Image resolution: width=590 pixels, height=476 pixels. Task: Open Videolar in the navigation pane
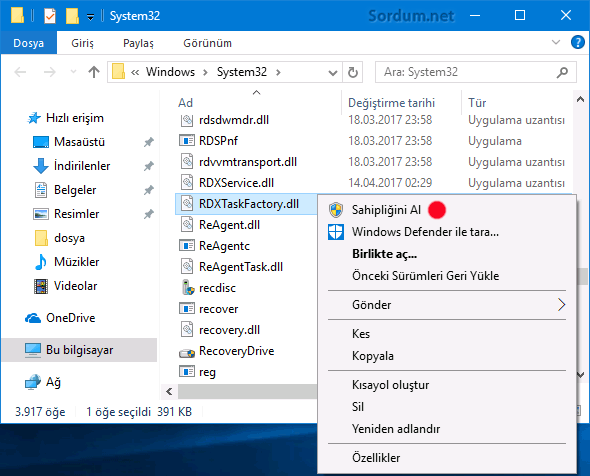tap(65, 286)
